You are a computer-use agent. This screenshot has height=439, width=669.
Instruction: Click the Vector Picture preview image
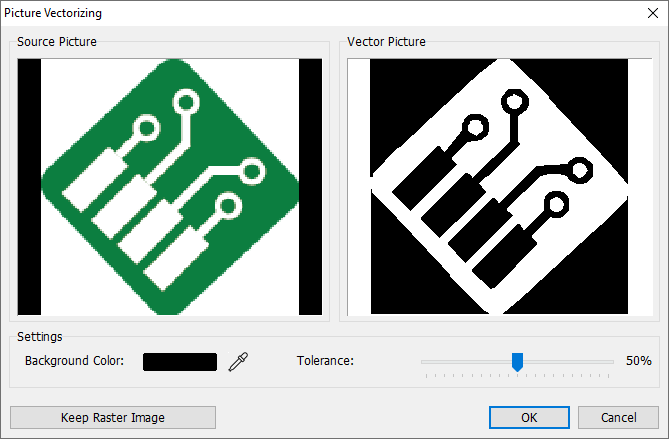click(500, 187)
